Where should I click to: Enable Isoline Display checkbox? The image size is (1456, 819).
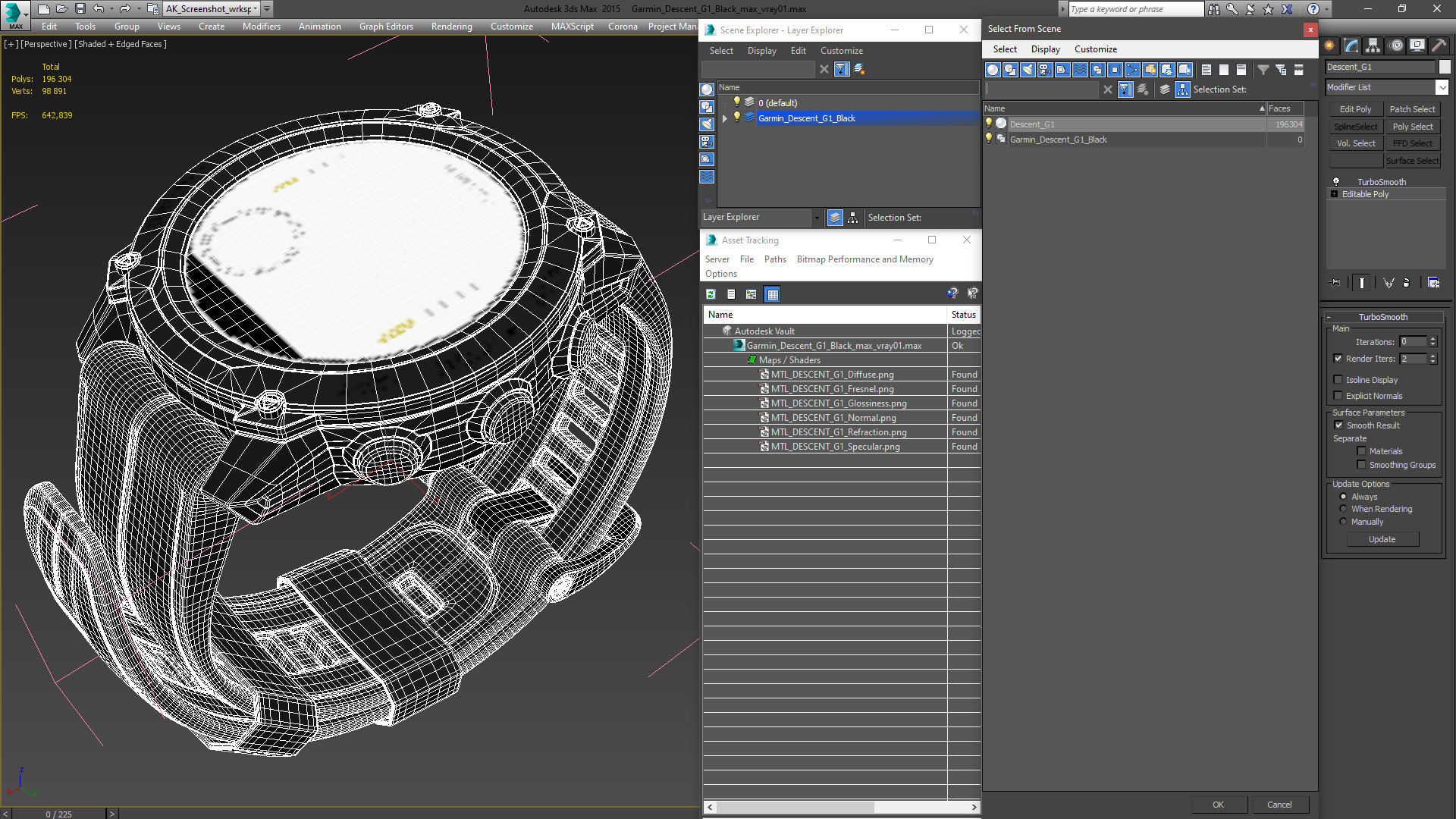tap(1338, 380)
